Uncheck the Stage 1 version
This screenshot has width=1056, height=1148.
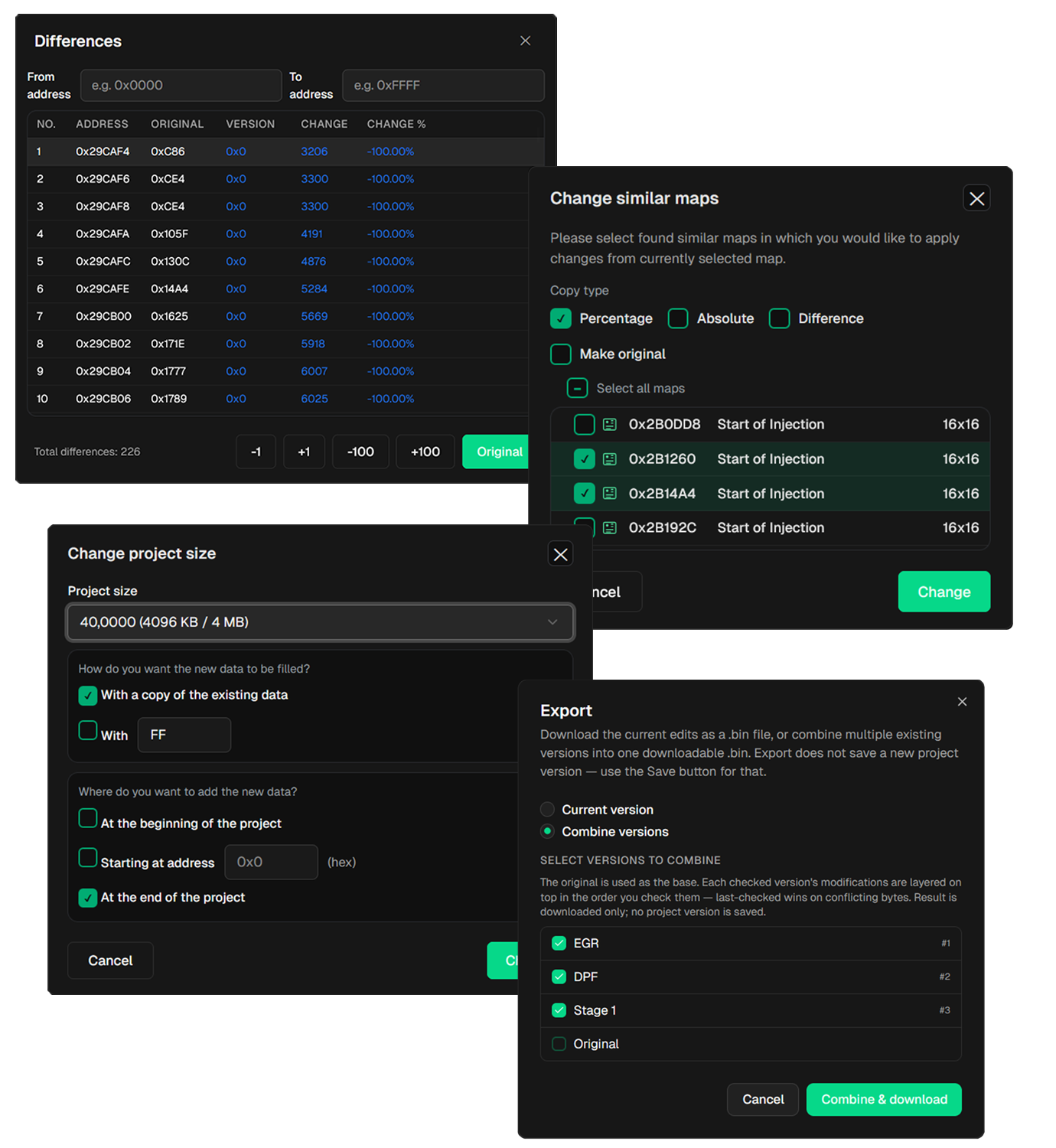pos(559,1010)
